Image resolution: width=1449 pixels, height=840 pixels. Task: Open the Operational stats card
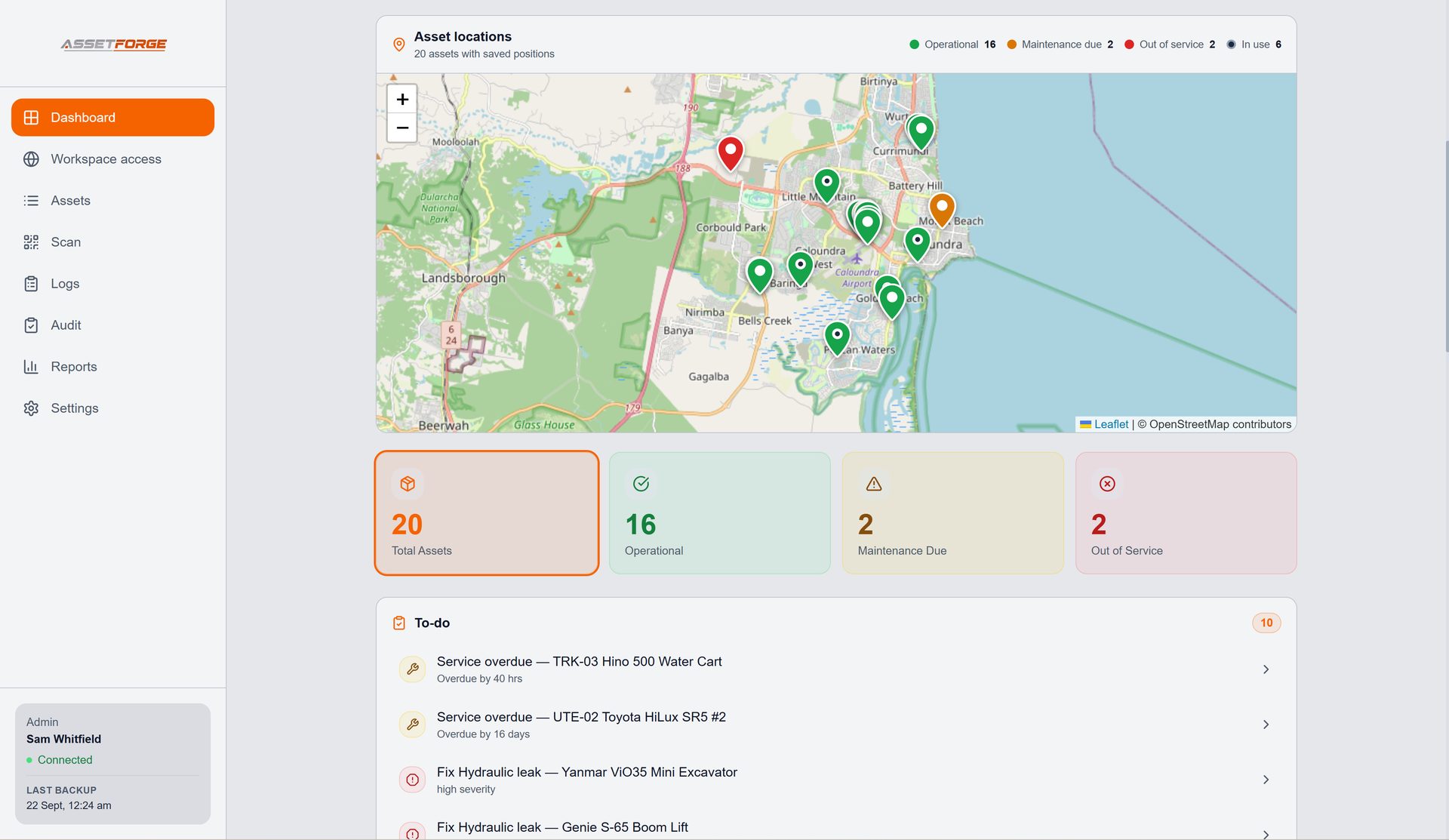point(719,513)
